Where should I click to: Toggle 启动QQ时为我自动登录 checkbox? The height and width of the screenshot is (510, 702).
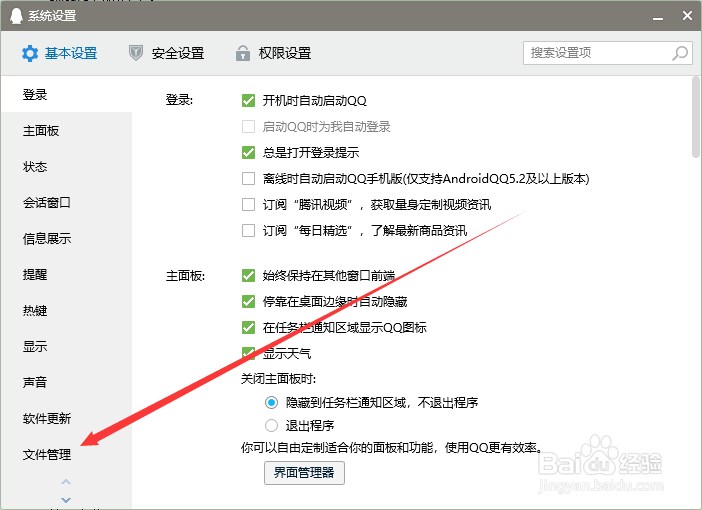[x=248, y=126]
